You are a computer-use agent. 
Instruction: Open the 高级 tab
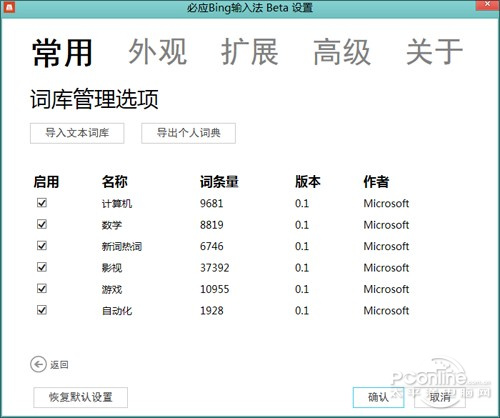(x=342, y=52)
